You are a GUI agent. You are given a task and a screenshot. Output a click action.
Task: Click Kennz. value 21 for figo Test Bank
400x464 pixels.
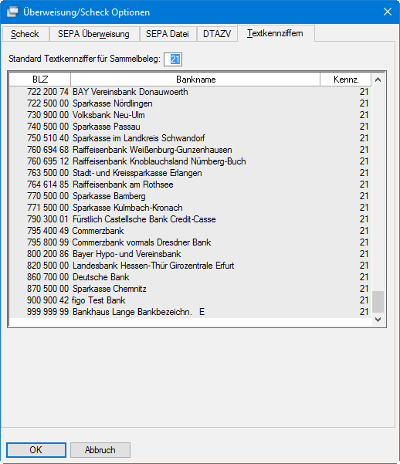(364, 300)
